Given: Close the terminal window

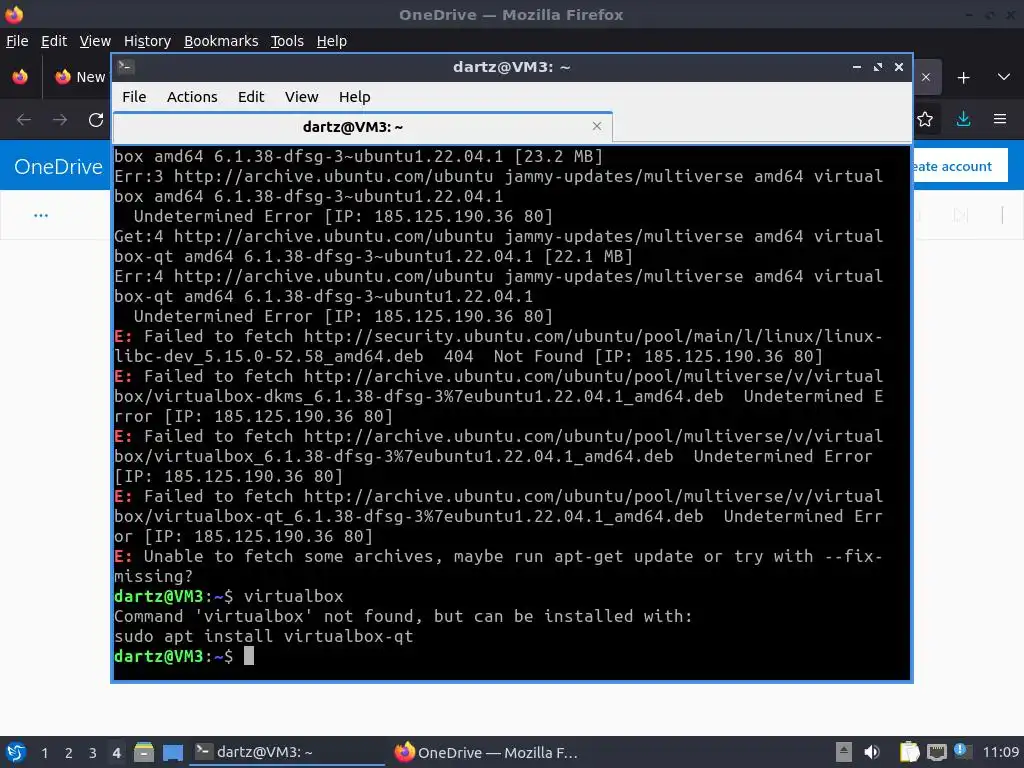Looking at the screenshot, I should [899, 67].
